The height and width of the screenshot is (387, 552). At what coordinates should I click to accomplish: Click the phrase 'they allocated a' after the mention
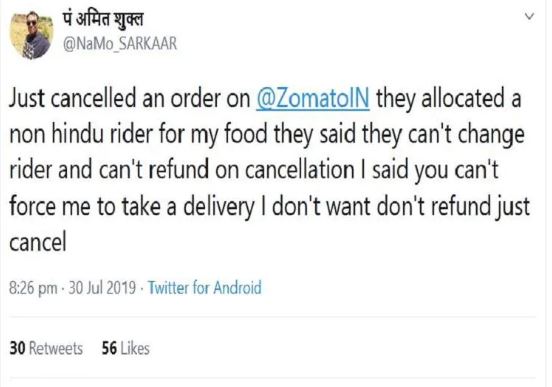coord(449,99)
